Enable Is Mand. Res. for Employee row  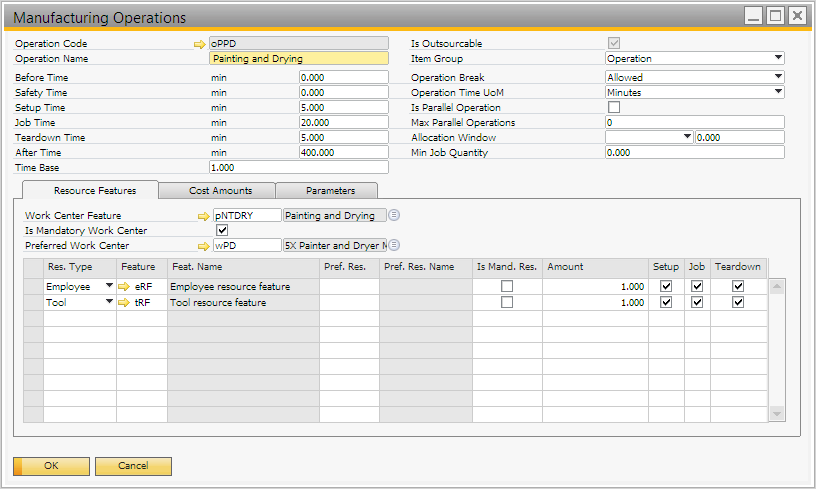507,287
